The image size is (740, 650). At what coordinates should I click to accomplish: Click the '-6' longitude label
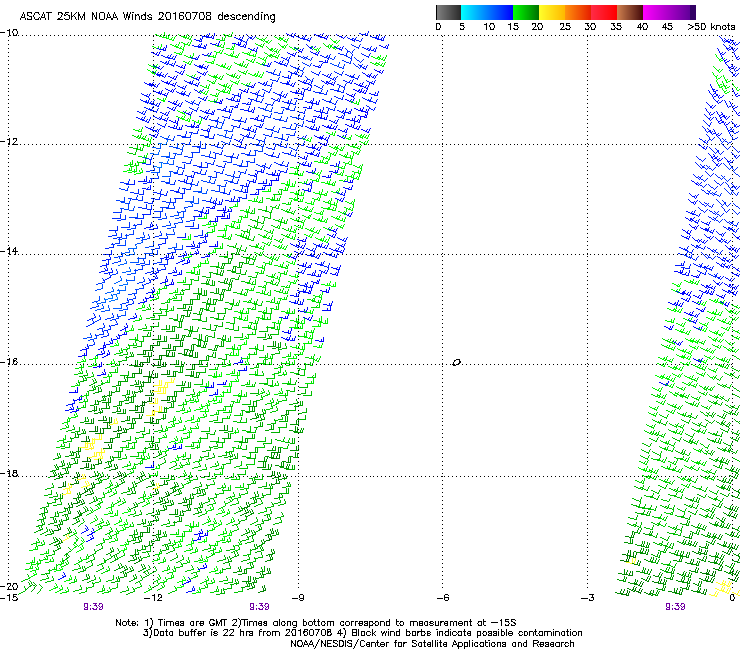click(x=443, y=598)
